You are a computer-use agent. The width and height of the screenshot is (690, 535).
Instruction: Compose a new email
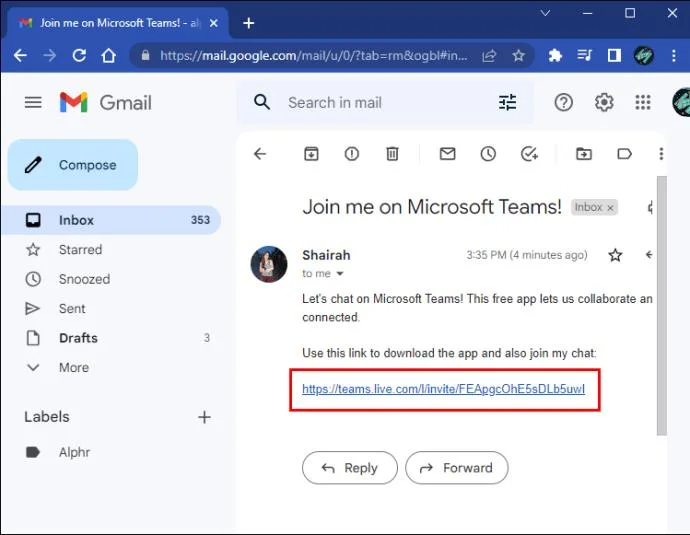coord(73,165)
